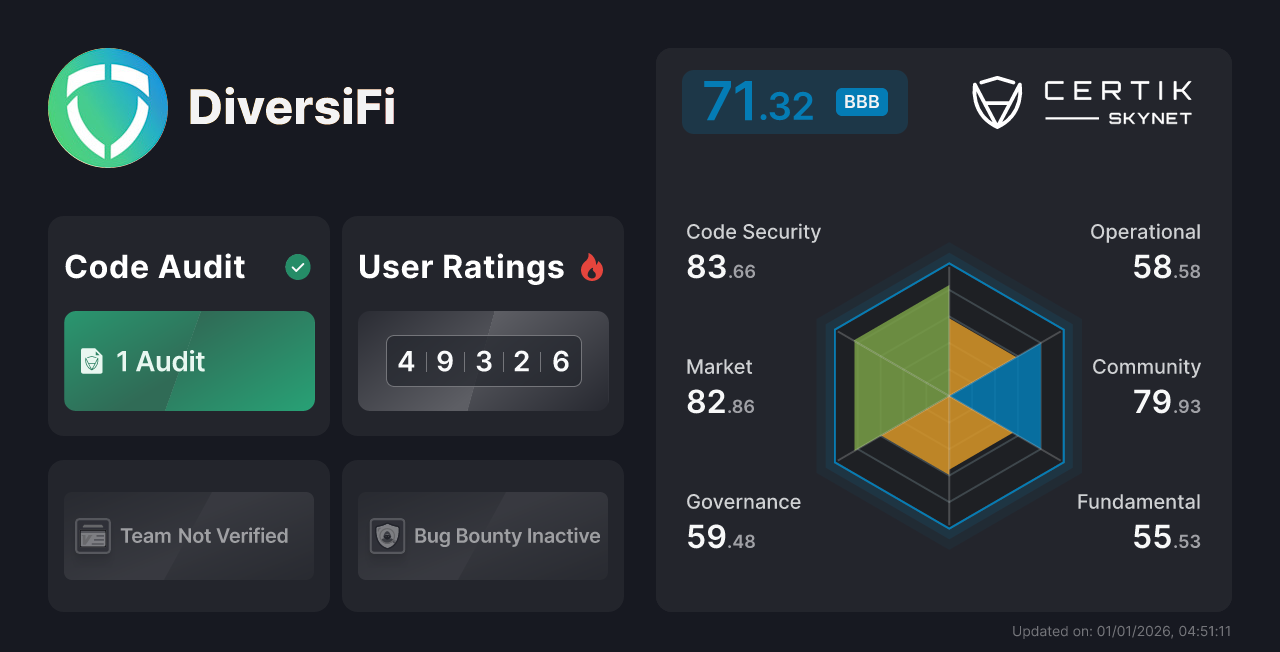Select the Team Not Verified badge icon
This screenshot has height=652, width=1280.
[x=94, y=536]
